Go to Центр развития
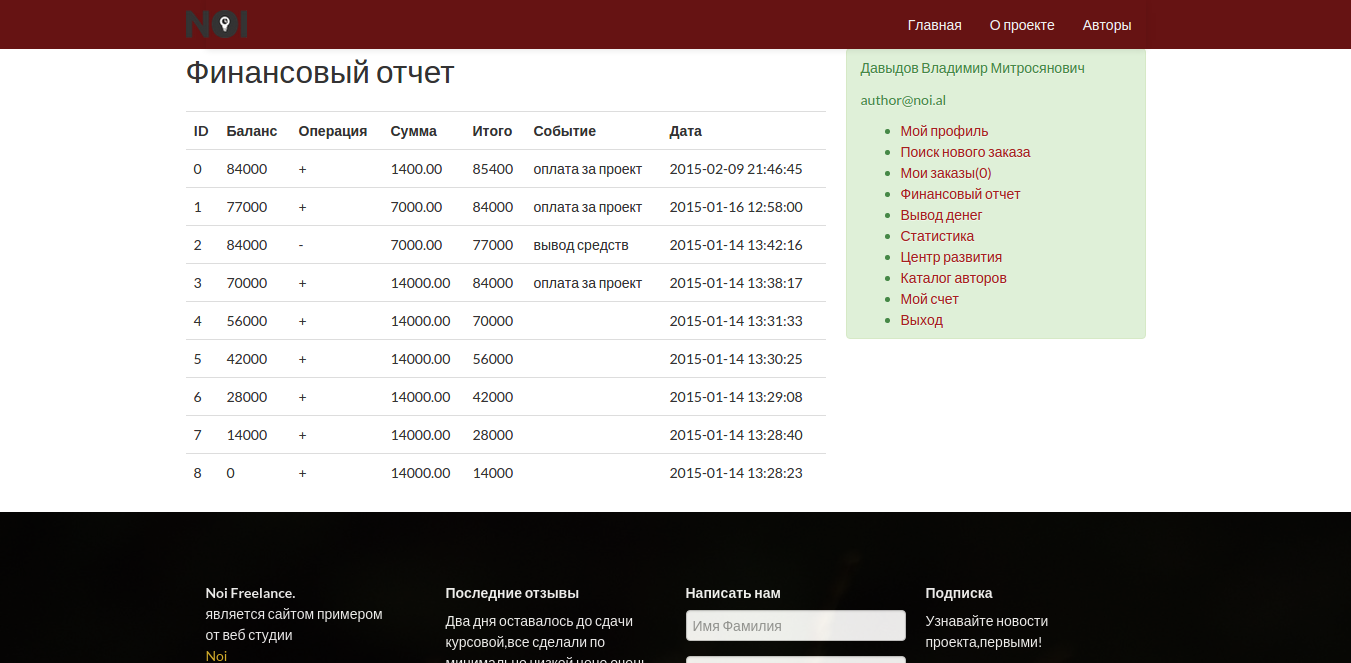1351x663 pixels. tap(951, 257)
